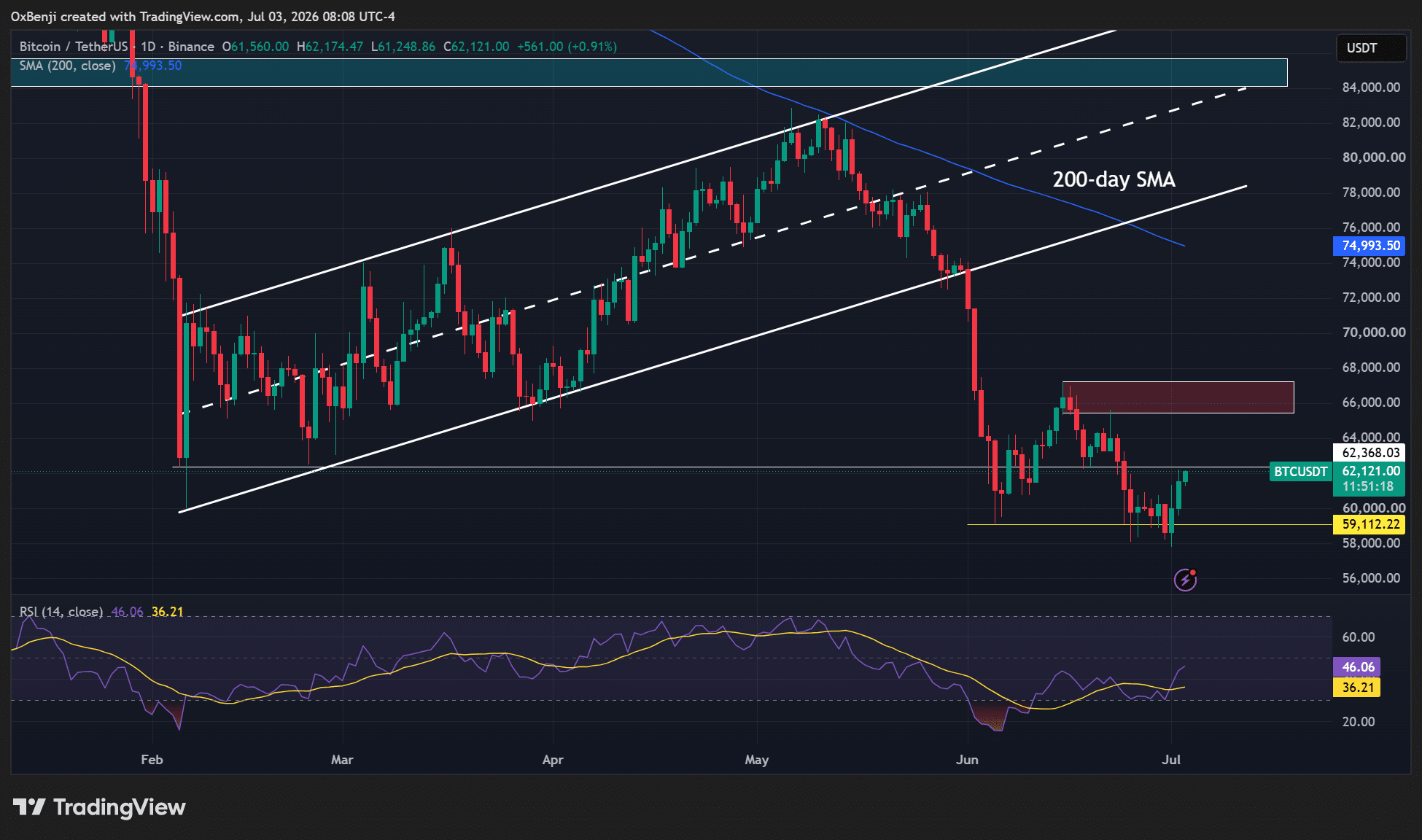Image resolution: width=1422 pixels, height=840 pixels.
Task: Select the RSI (14, close) indicator legend
Action: pos(61,612)
